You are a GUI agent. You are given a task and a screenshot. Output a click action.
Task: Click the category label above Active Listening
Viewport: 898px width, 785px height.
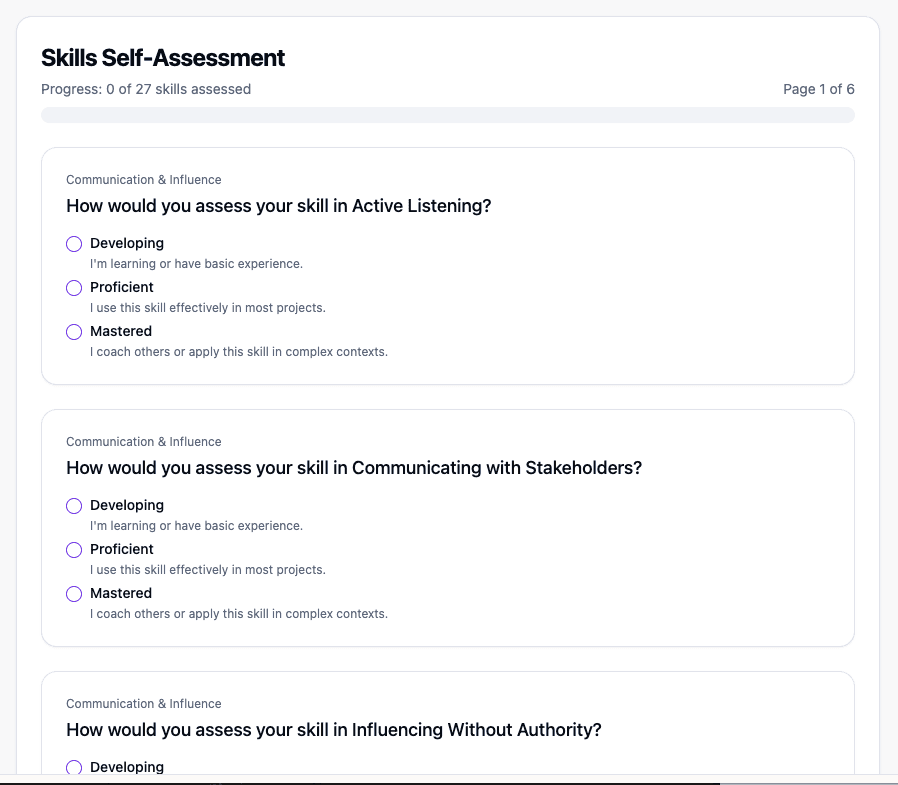pos(144,180)
